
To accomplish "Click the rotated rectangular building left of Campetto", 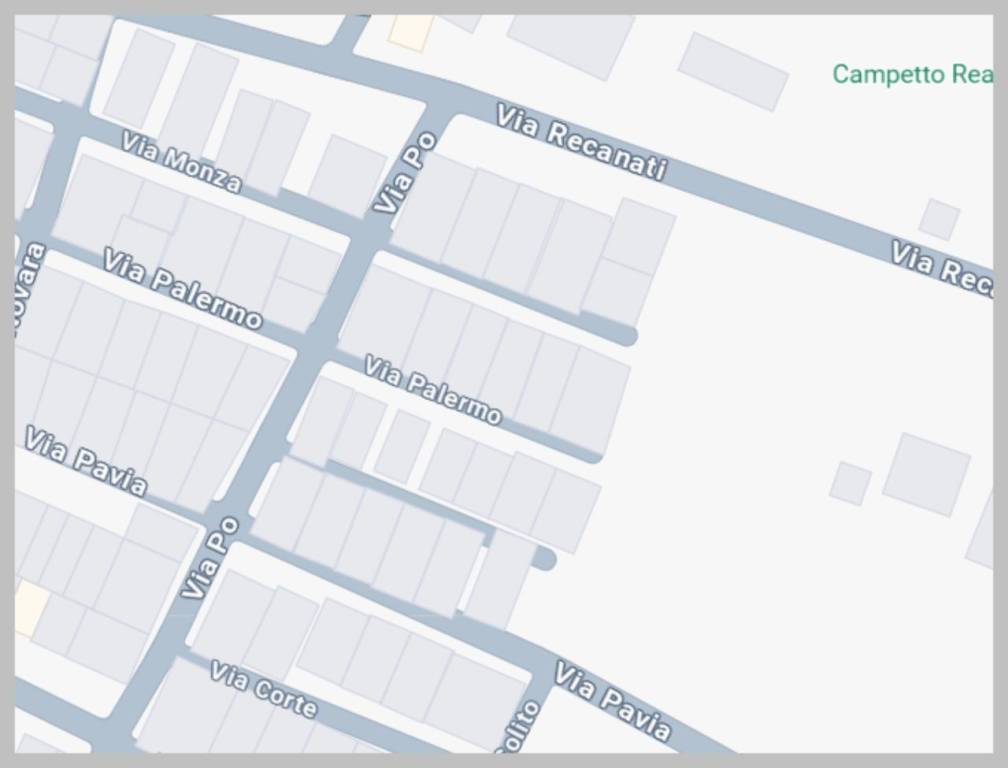I will [733, 71].
